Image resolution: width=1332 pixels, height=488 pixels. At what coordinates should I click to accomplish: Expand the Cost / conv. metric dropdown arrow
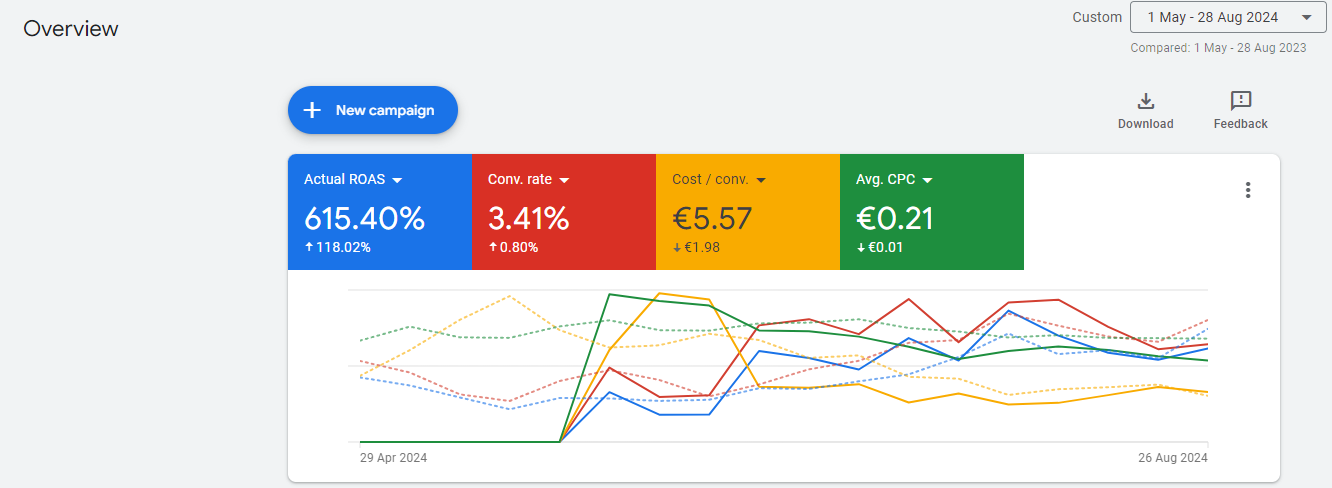coord(761,180)
